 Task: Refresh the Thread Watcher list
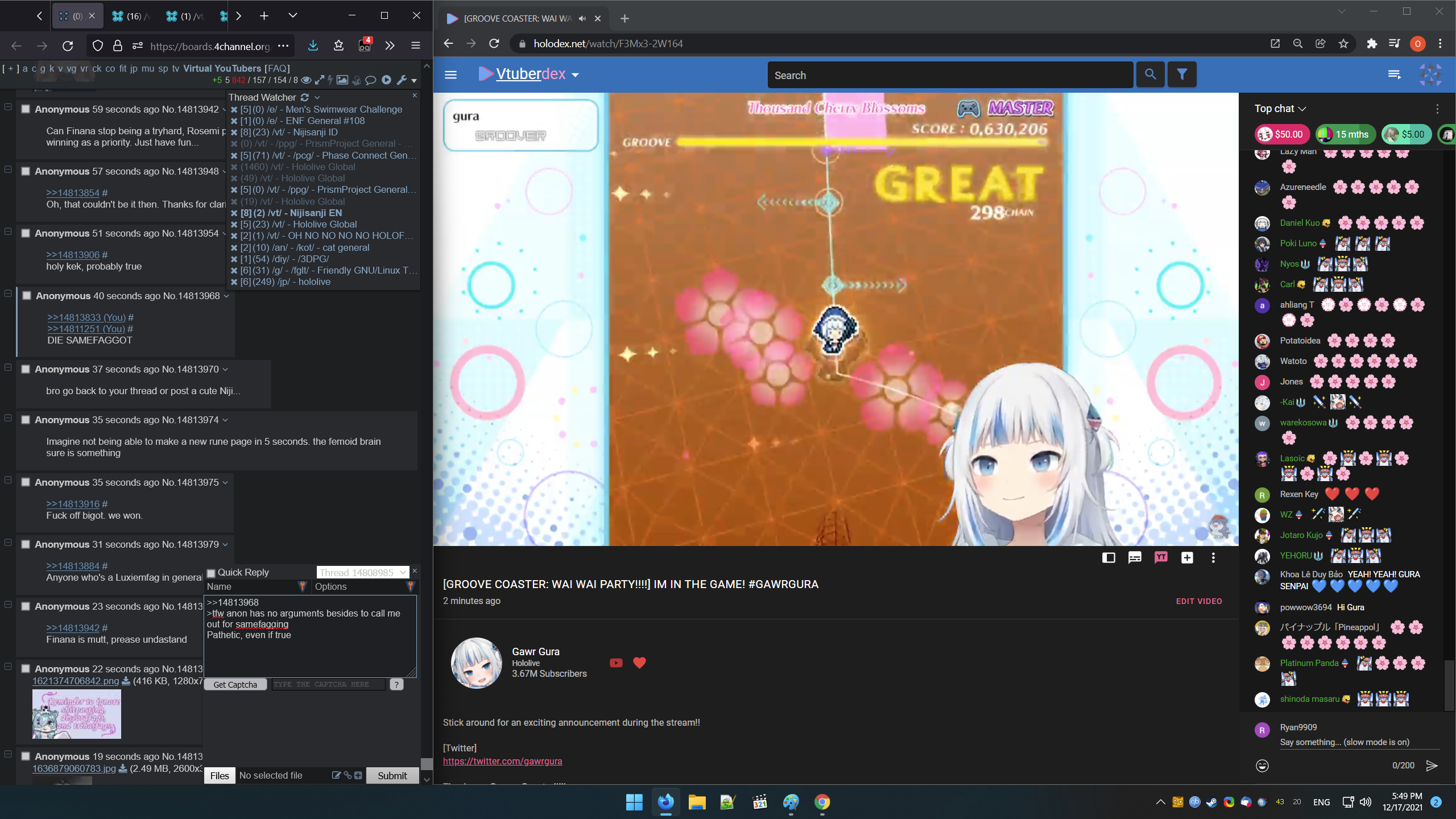tap(305, 97)
